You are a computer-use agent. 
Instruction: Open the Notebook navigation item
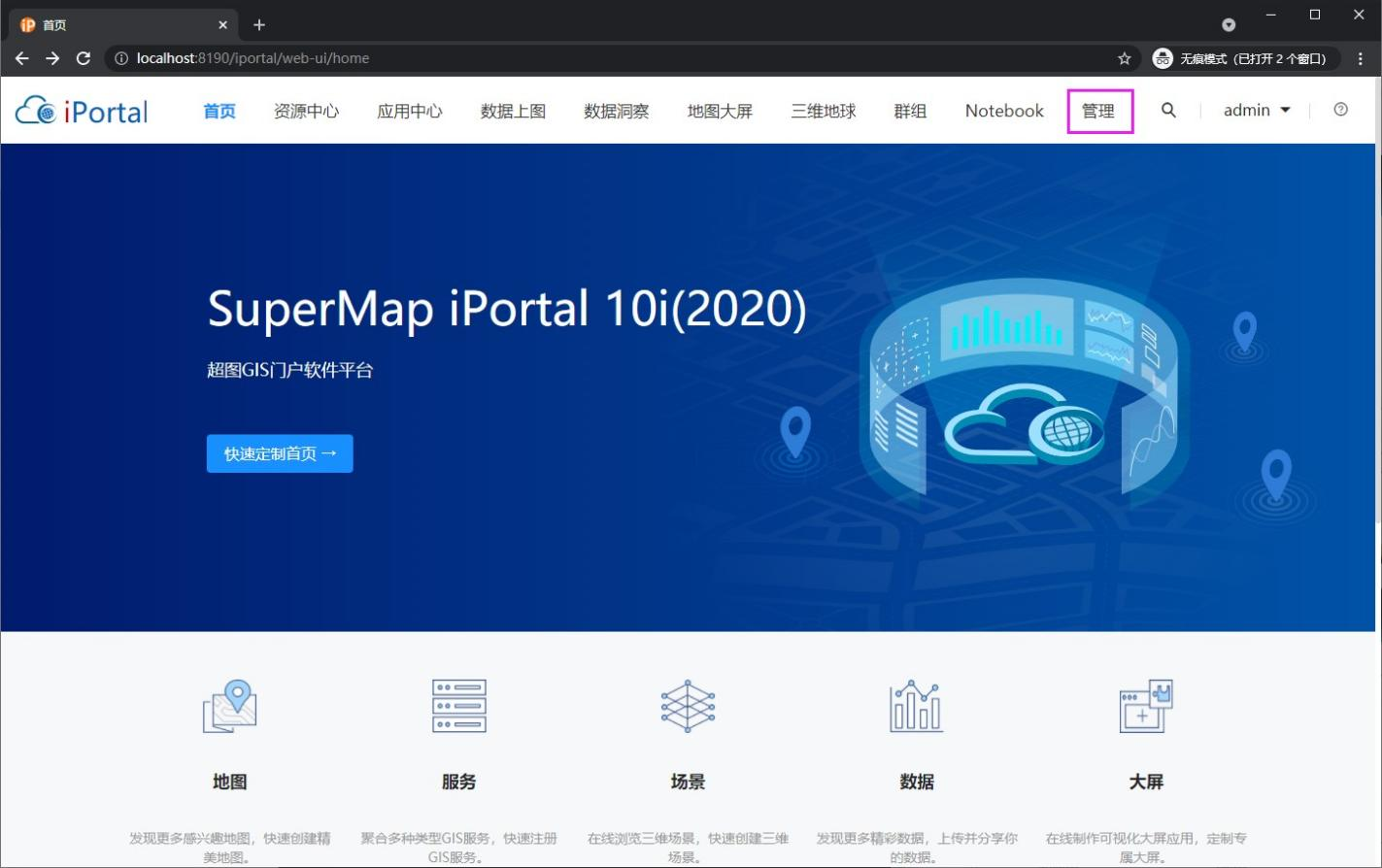pos(1004,111)
